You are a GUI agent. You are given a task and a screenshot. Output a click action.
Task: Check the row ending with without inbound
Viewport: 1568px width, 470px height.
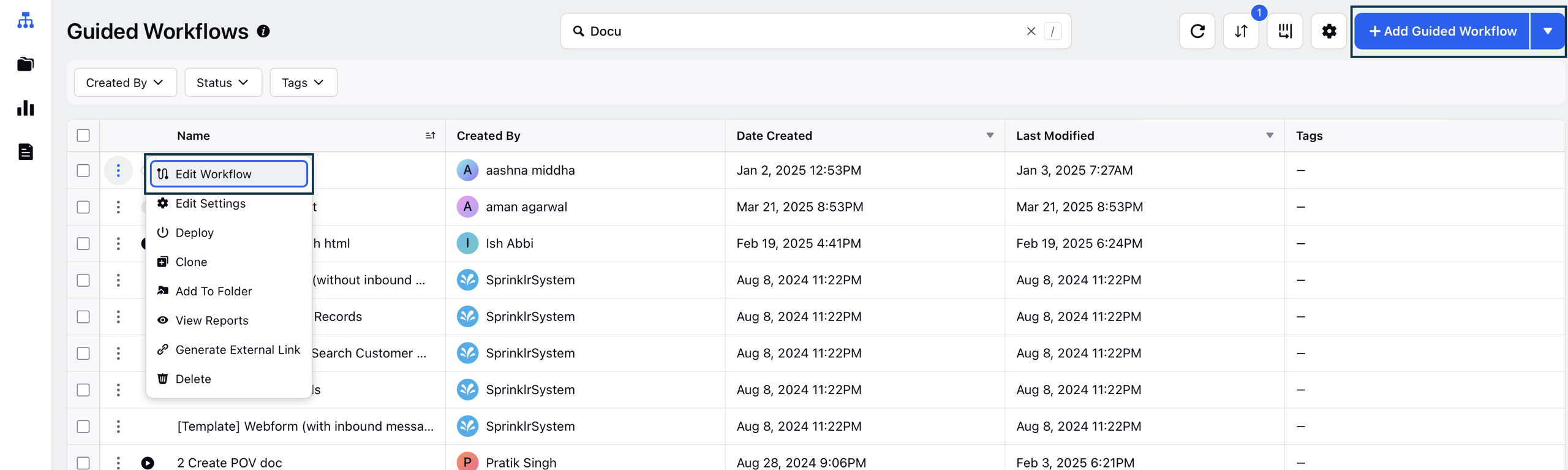click(83, 280)
